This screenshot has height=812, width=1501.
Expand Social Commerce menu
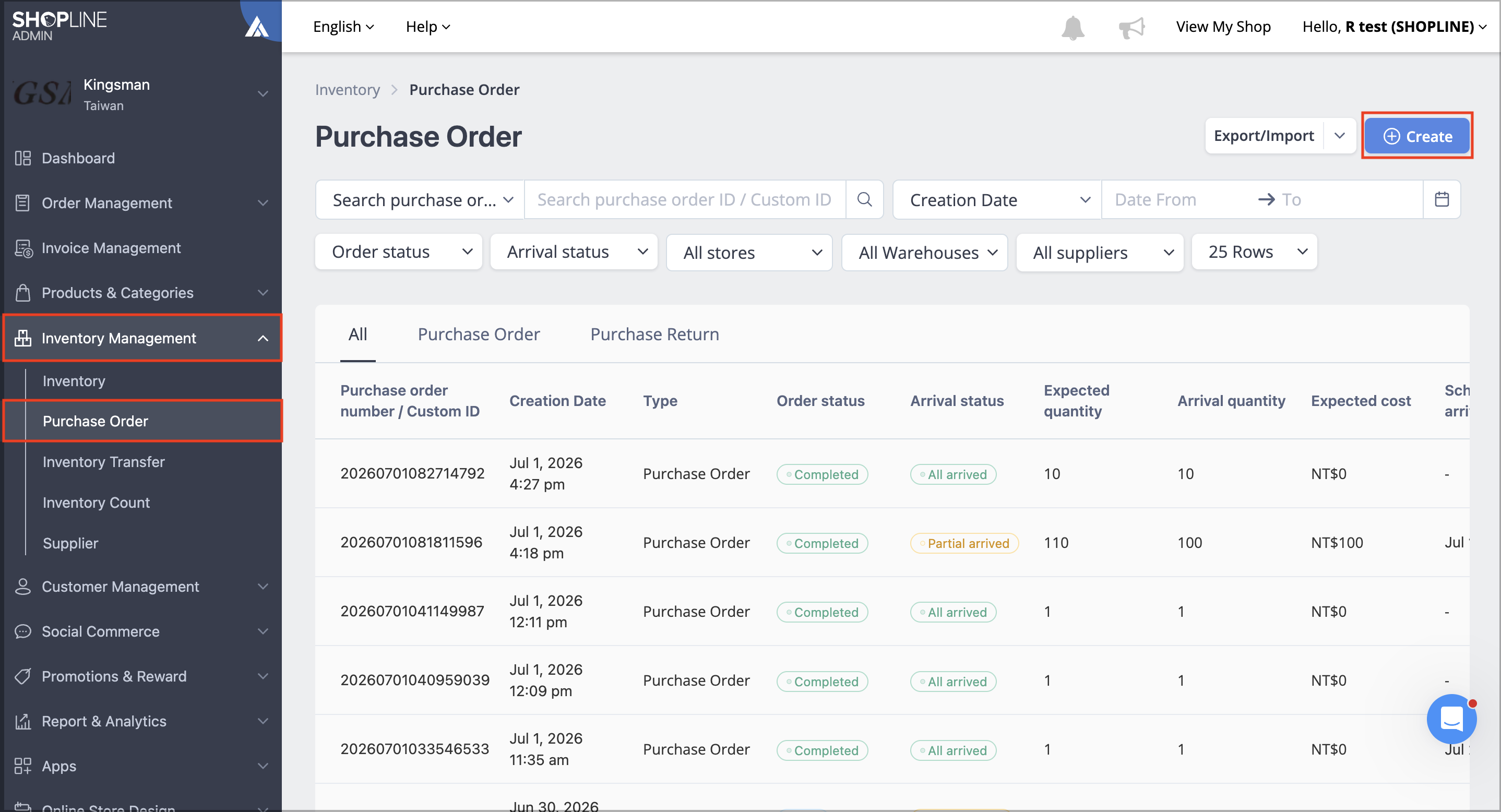[x=263, y=631]
